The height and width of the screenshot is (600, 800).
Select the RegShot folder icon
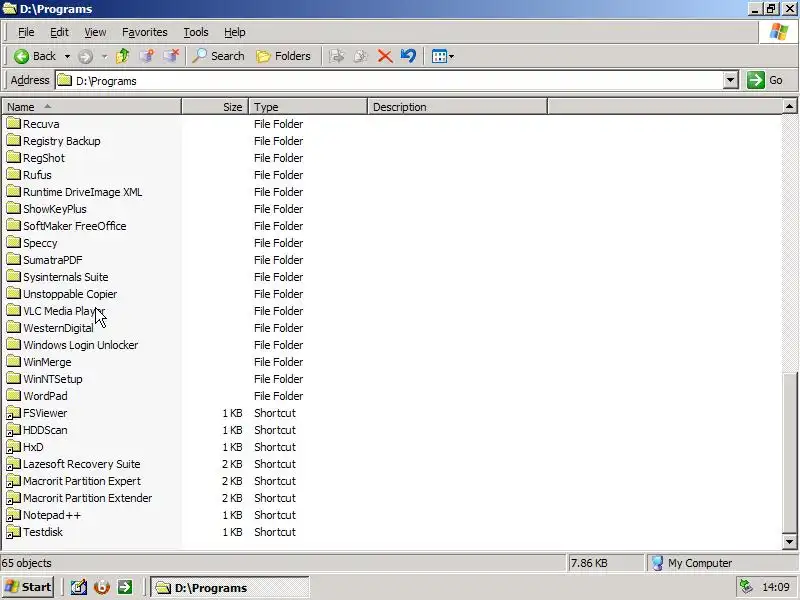point(14,158)
